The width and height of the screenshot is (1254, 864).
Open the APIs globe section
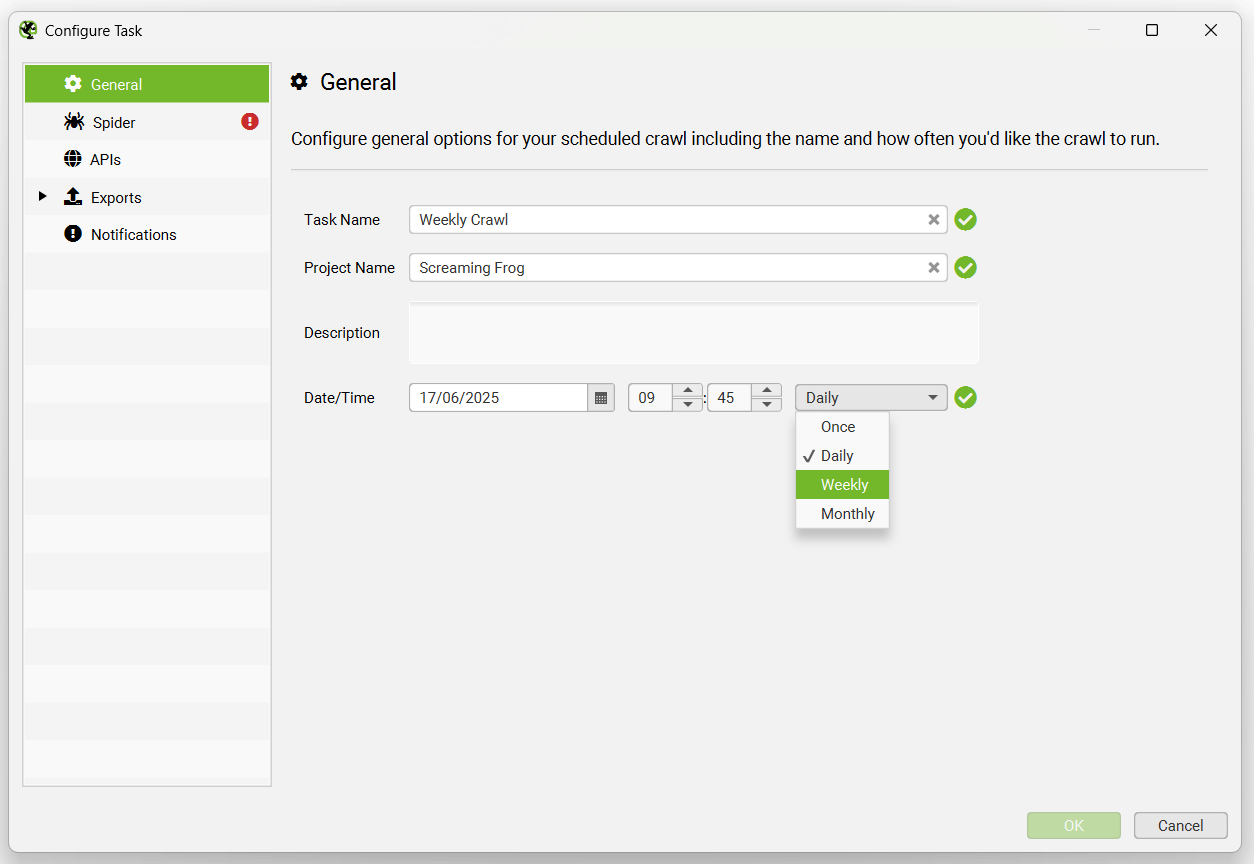[73, 158]
